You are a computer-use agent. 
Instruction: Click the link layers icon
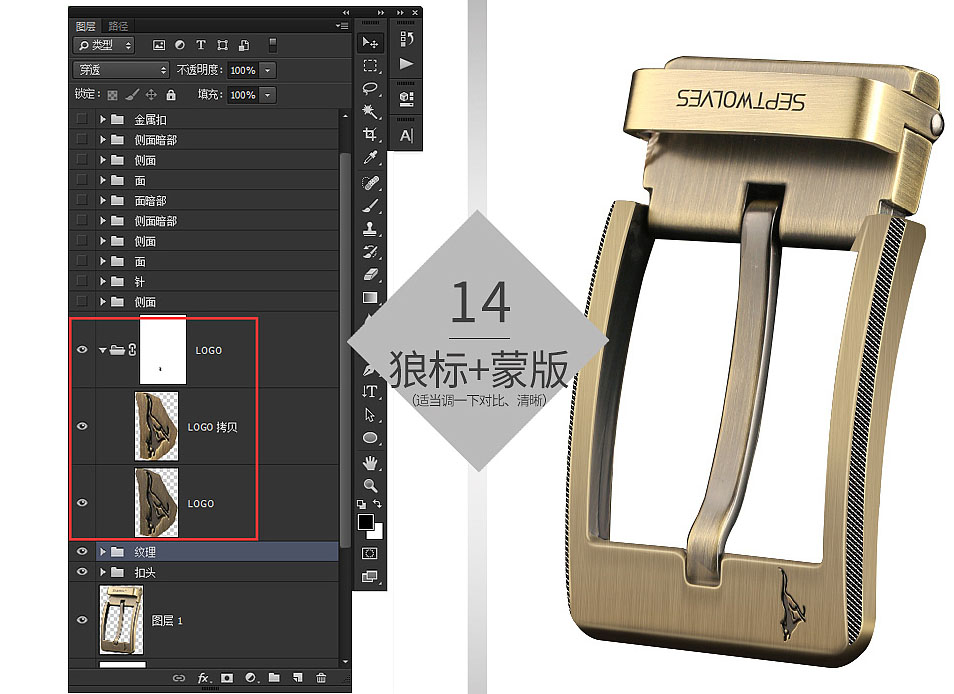coord(179,678)
